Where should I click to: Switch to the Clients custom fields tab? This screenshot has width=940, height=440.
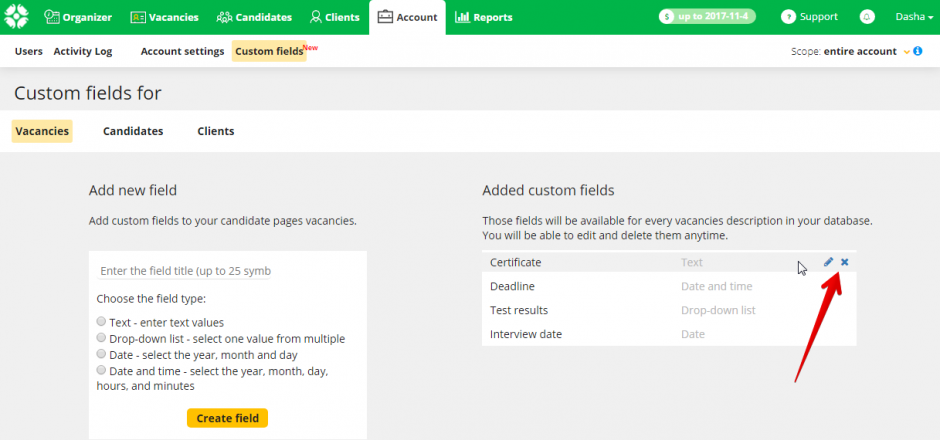click(x=216, y=131)
